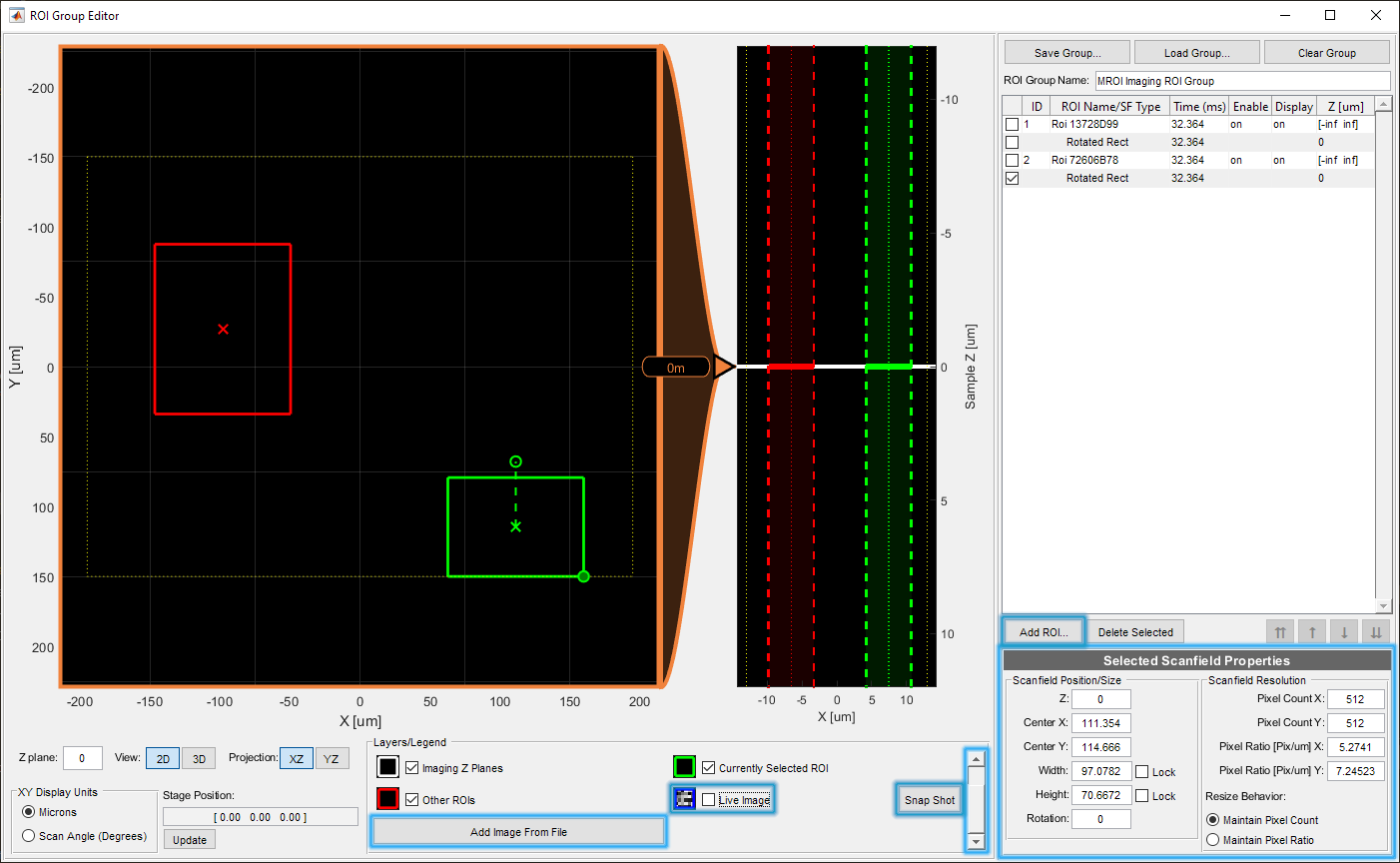Click the Save Group... button
This screenshot has width=1400, height=863.
1066,53
